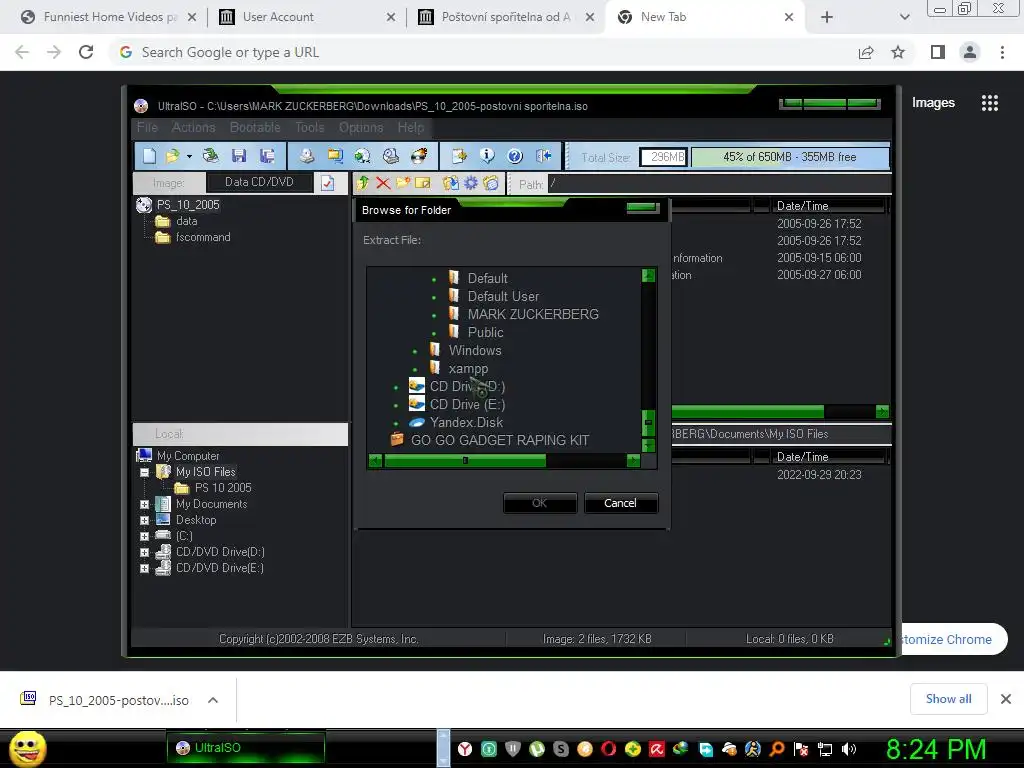Click the Convert image disc icon
Viewport: 1024px width, 768px height.
coord(362,155)
